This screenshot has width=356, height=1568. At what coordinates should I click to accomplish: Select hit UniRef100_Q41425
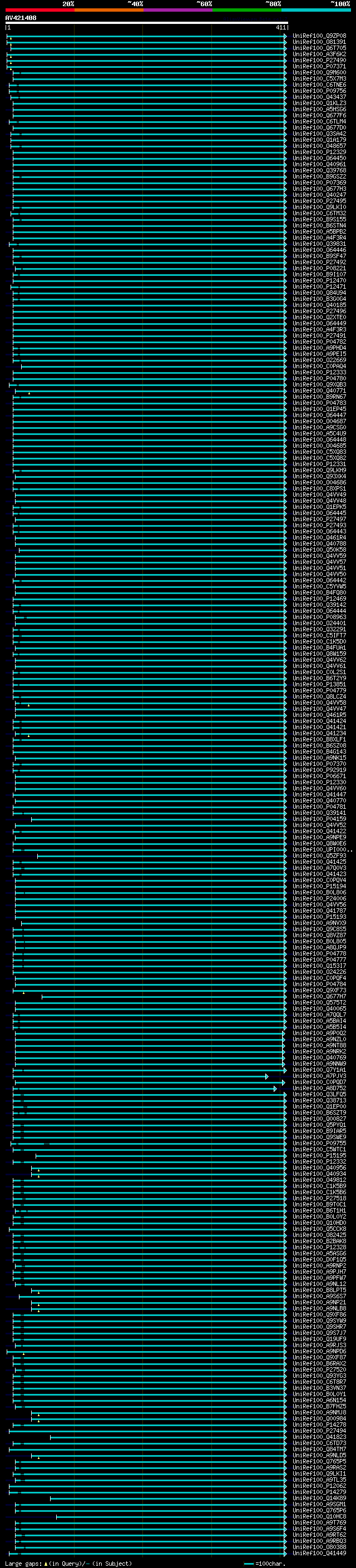[x=319, y=861]
